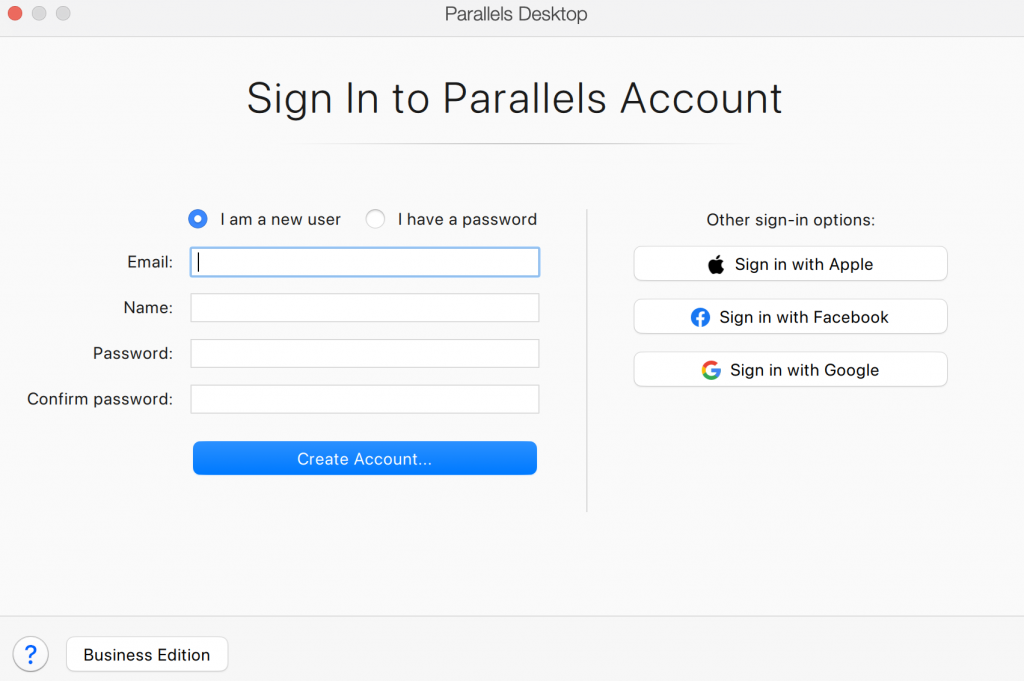Open help with the question mark icon

click(x=31, y=655)
